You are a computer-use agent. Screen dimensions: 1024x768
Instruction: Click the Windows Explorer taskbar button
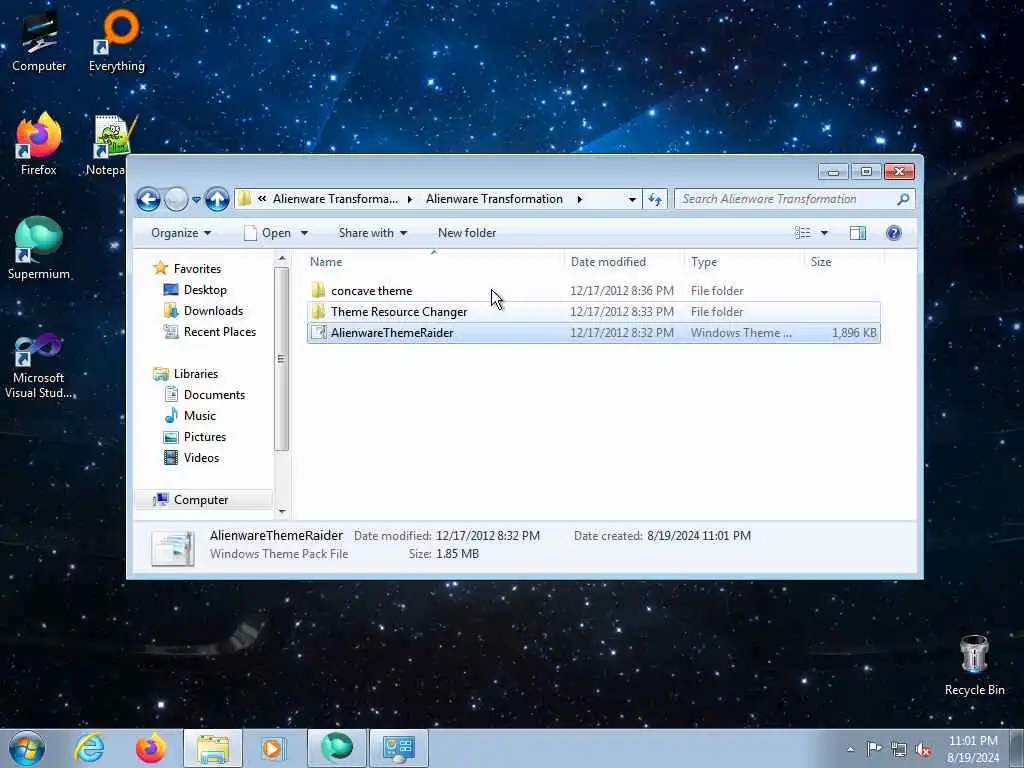point(213,748)
